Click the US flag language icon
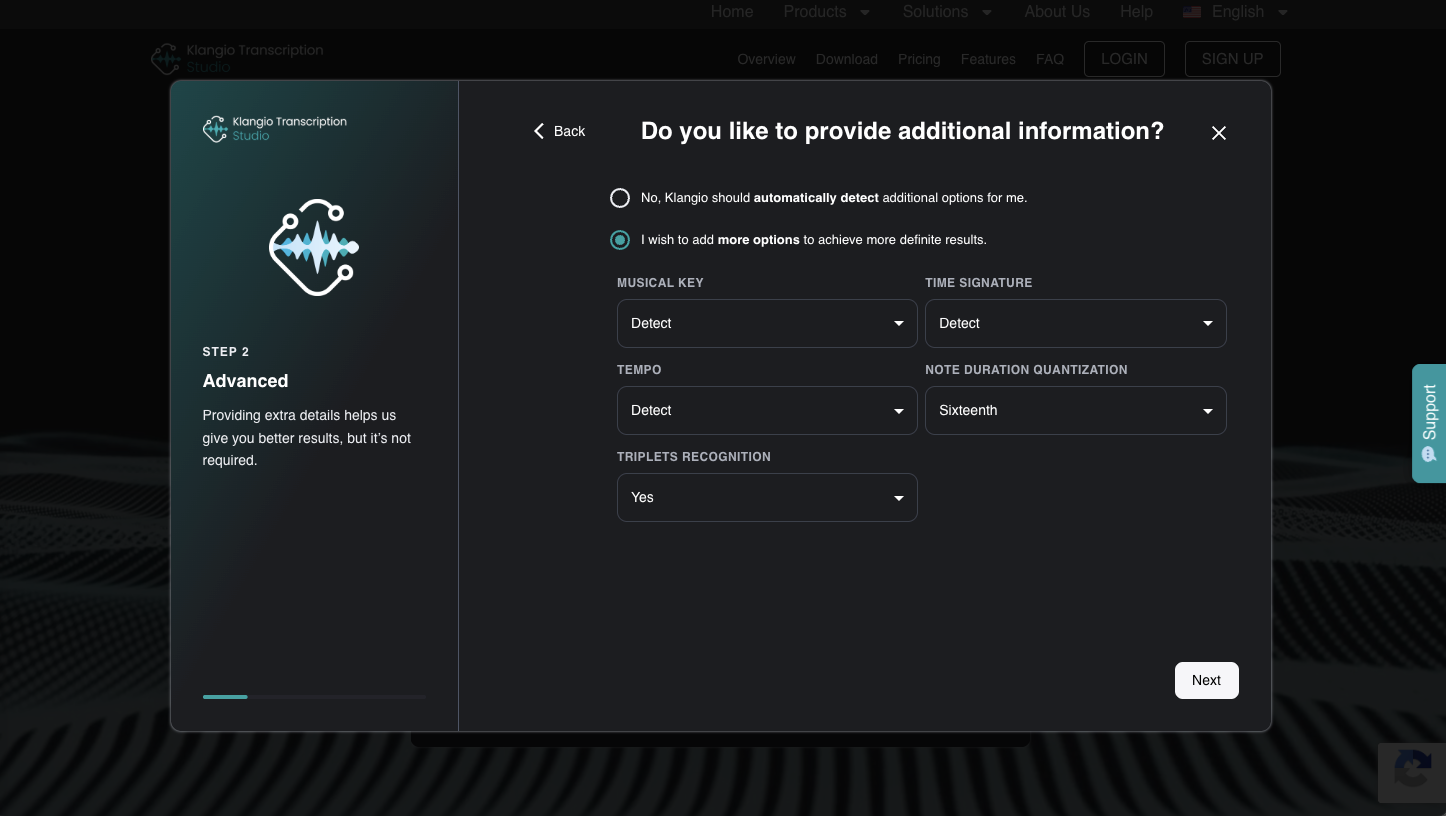 coord(1191,12)
